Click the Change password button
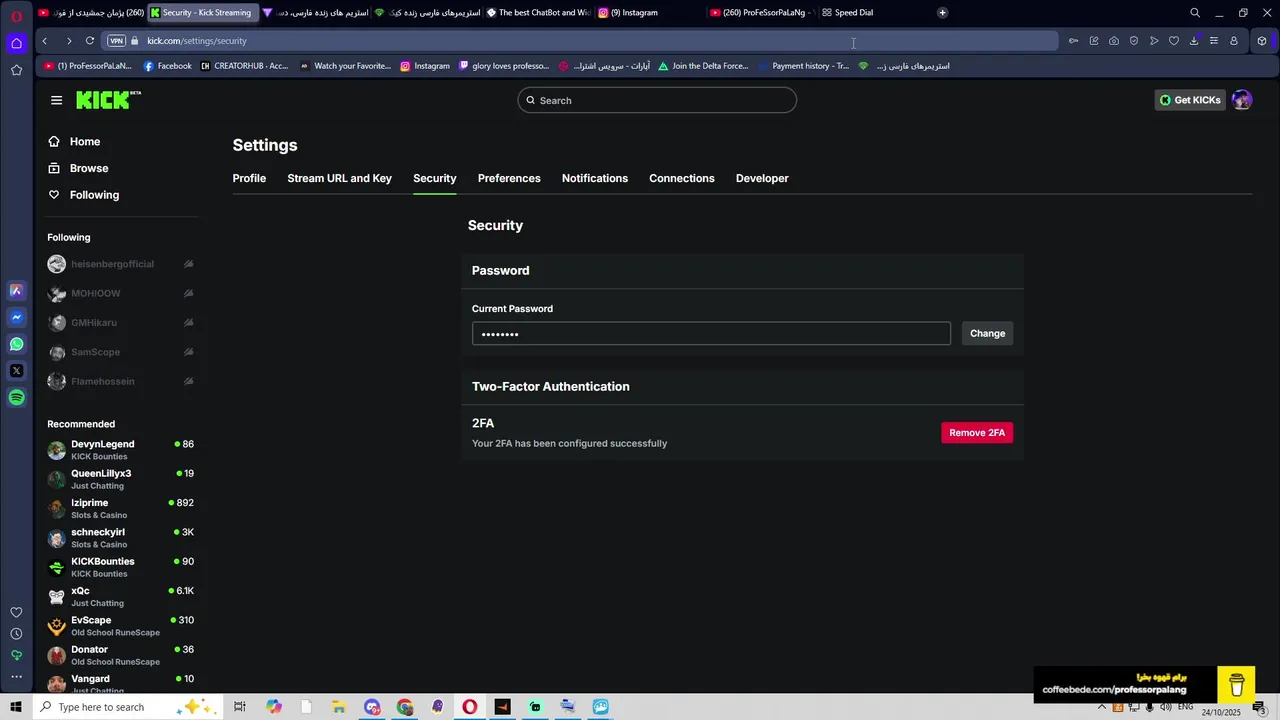The width and height of the screenshot is (1280, 720). [987, 334]
